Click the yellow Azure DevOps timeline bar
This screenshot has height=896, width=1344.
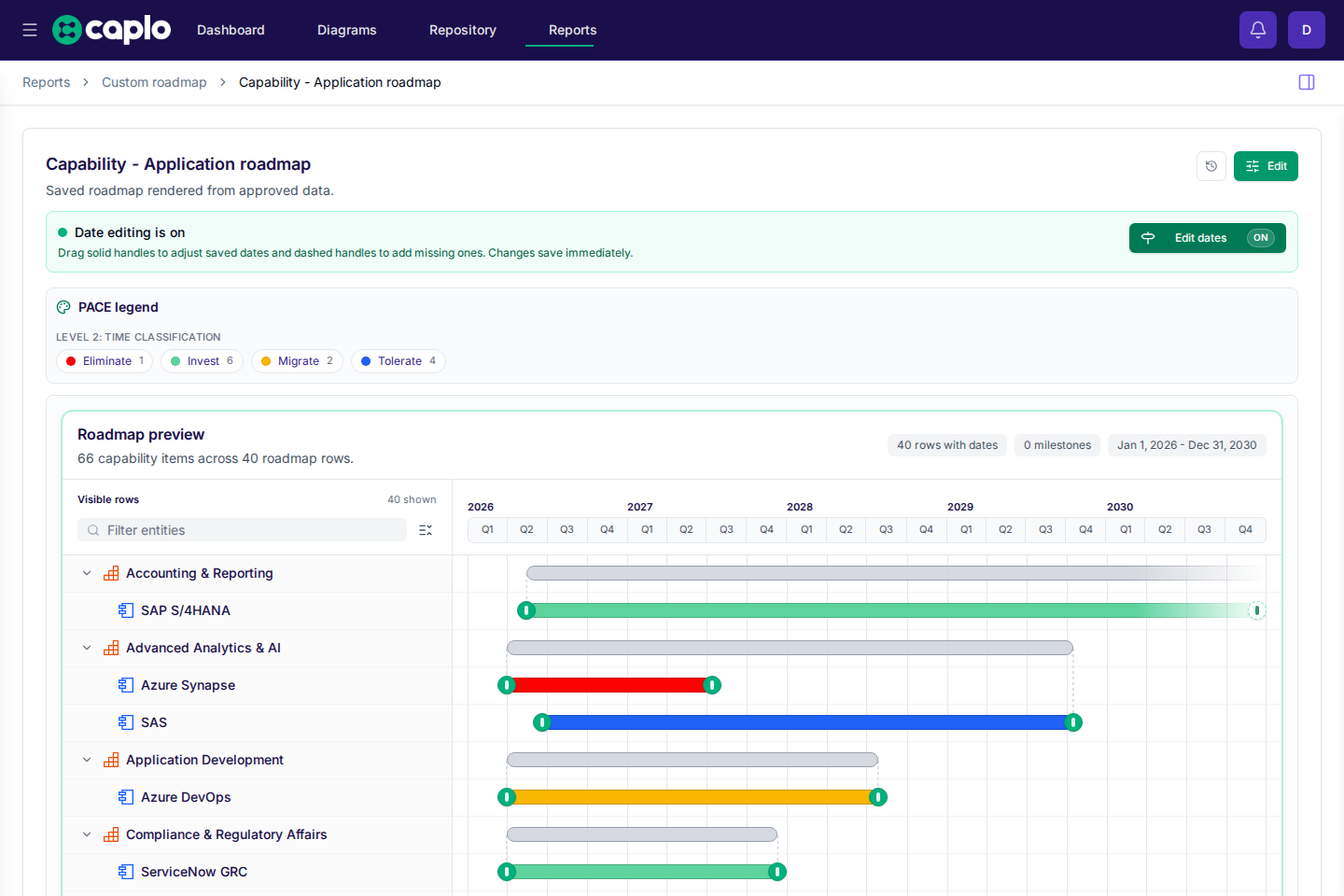(x=693, y=797)
